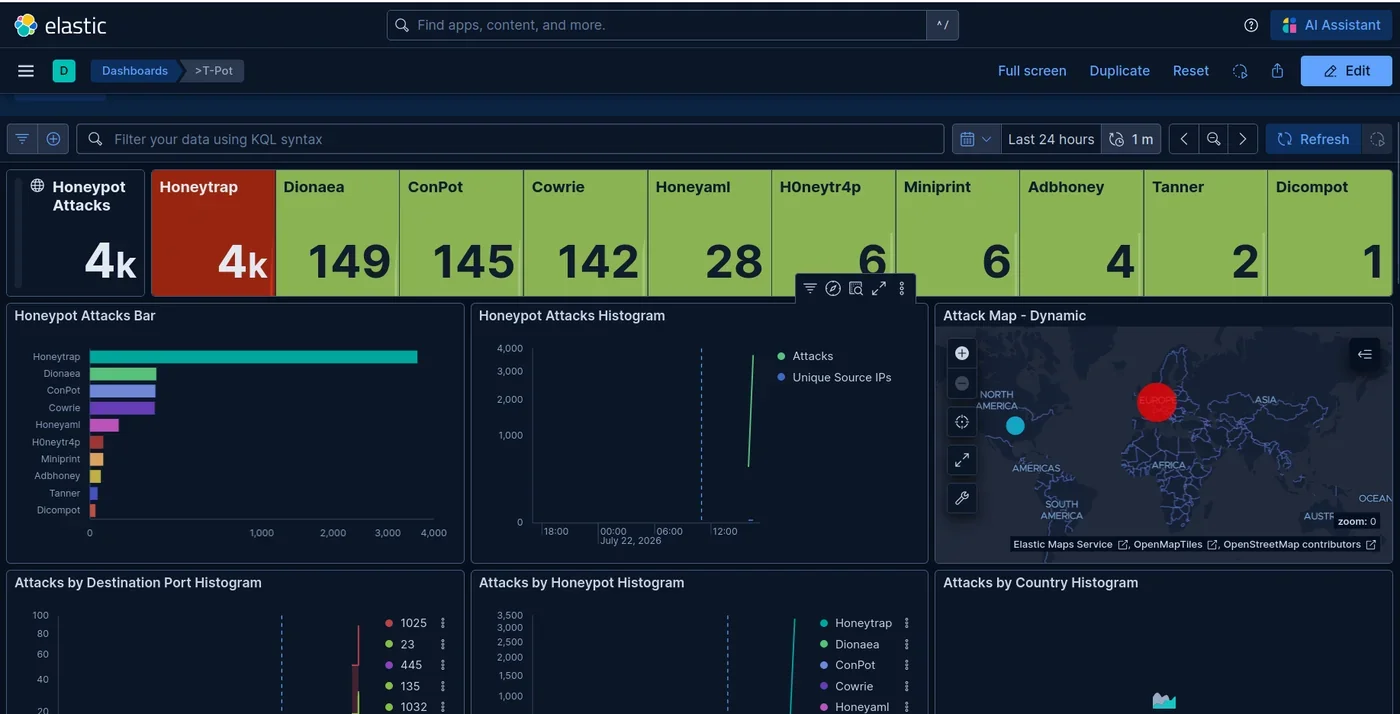Toggle Cowrie series in Honeypot Histogram legend
Viewport: 1400px width, 714px height.
[854, 686]
